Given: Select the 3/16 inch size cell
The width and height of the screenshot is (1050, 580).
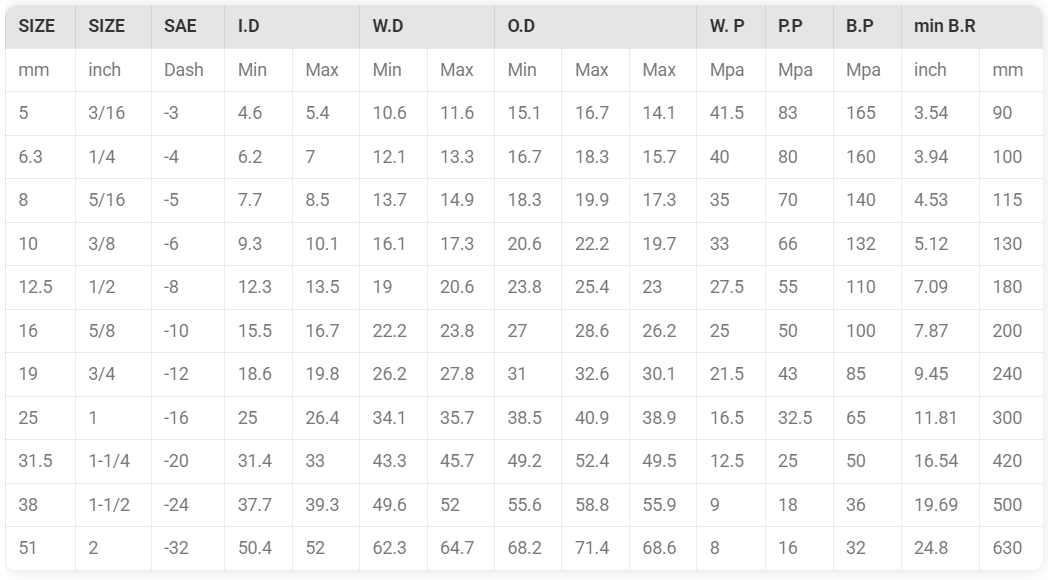Looking at the screenshot, I should point(113,113).
